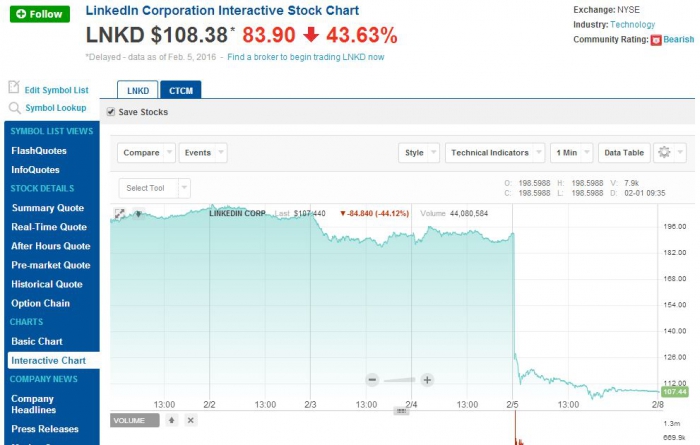Select the LNKD tab
This screenshot has height=445, width=700.
137,90
